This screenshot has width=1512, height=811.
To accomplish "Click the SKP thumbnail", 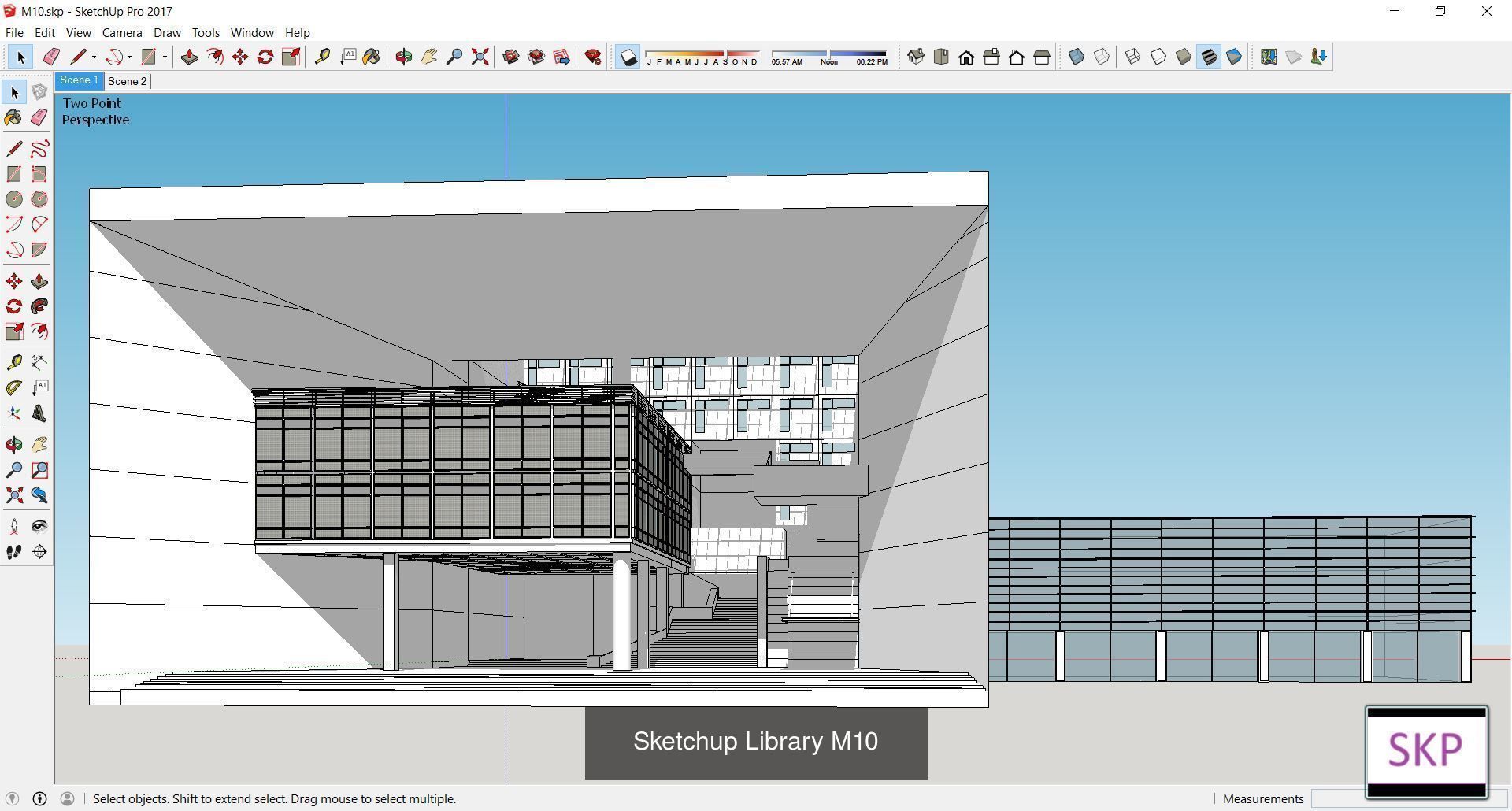I will [1426, 752].
